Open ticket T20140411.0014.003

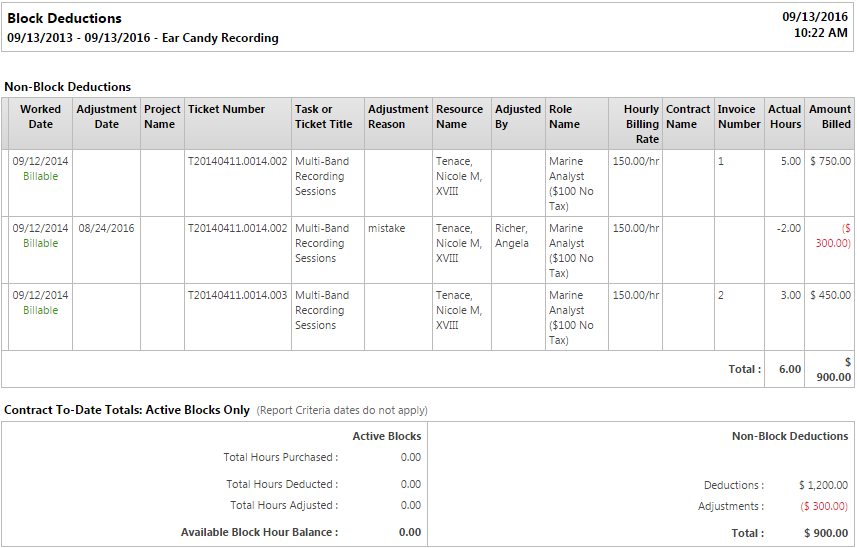[237, 295]
